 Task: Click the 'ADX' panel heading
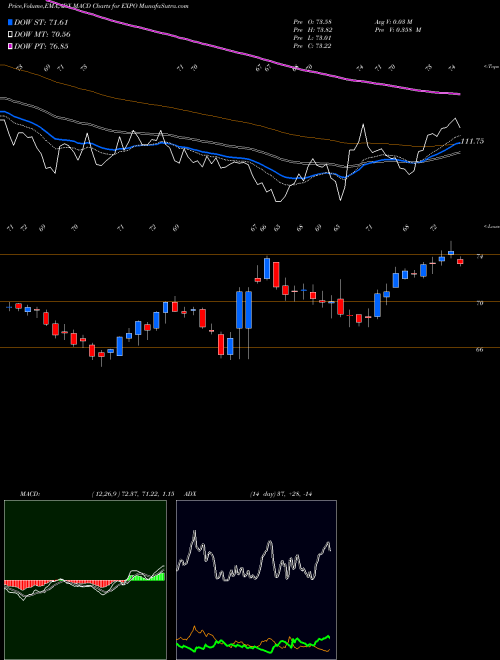point(190,494)
